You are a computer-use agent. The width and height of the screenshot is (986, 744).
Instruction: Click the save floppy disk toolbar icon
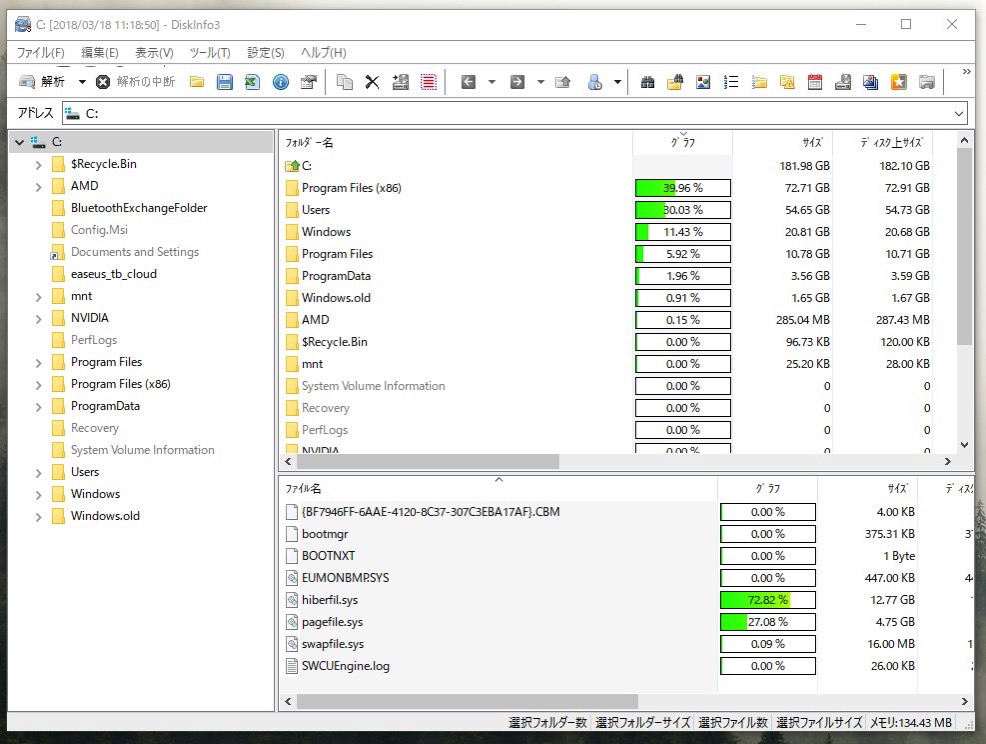coord(225,82)
